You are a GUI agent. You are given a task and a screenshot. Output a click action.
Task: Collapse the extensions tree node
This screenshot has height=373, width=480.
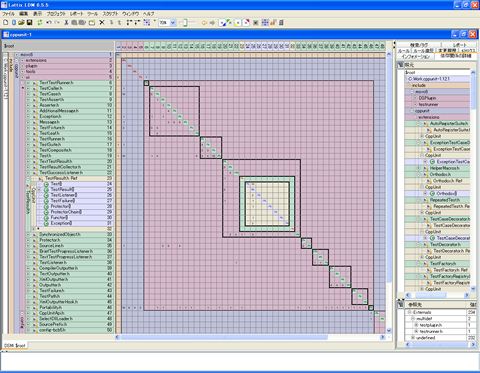[22, 60]
